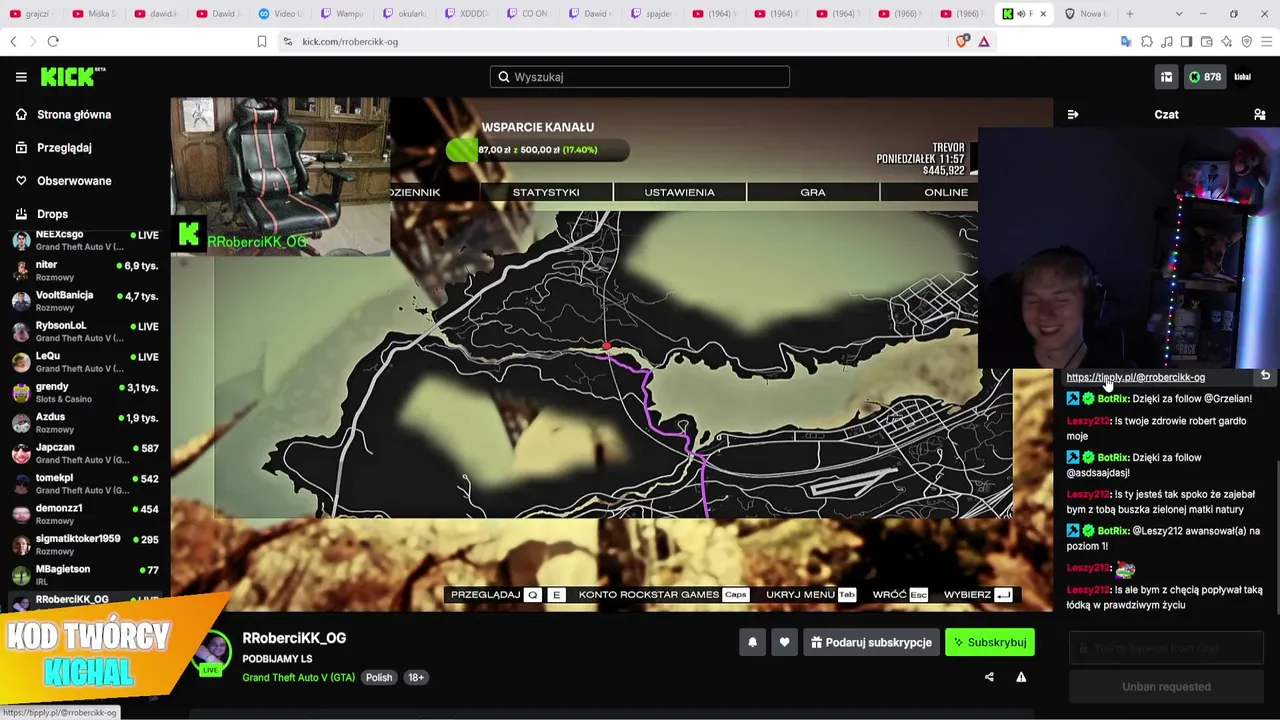1280x720 pixels.
Task: Click the 18+ tag under stream title
Action: pos(416,677)
